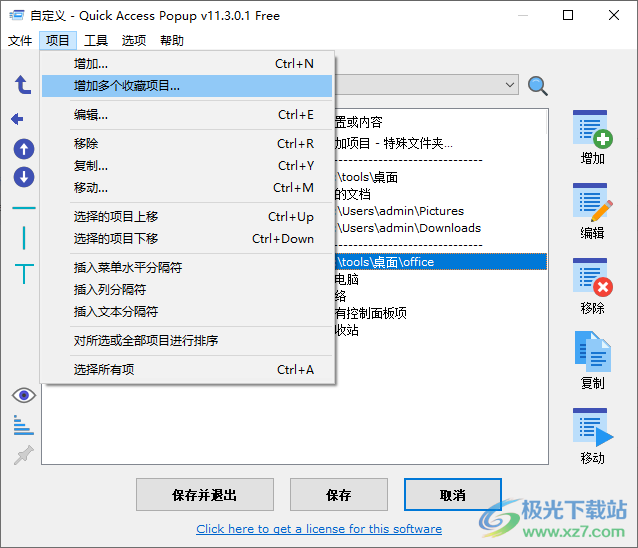Insert horizontal separator line icon

pyautogui.click(x=24, y=208)
